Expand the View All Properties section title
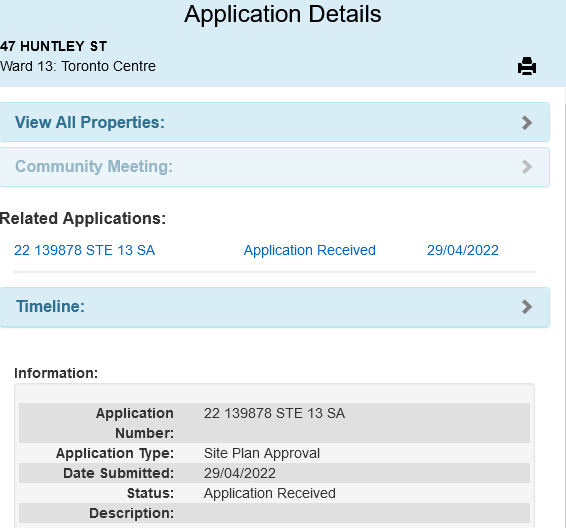The height and width of the screenshot is (528, 566). click(x=90, y=122)
